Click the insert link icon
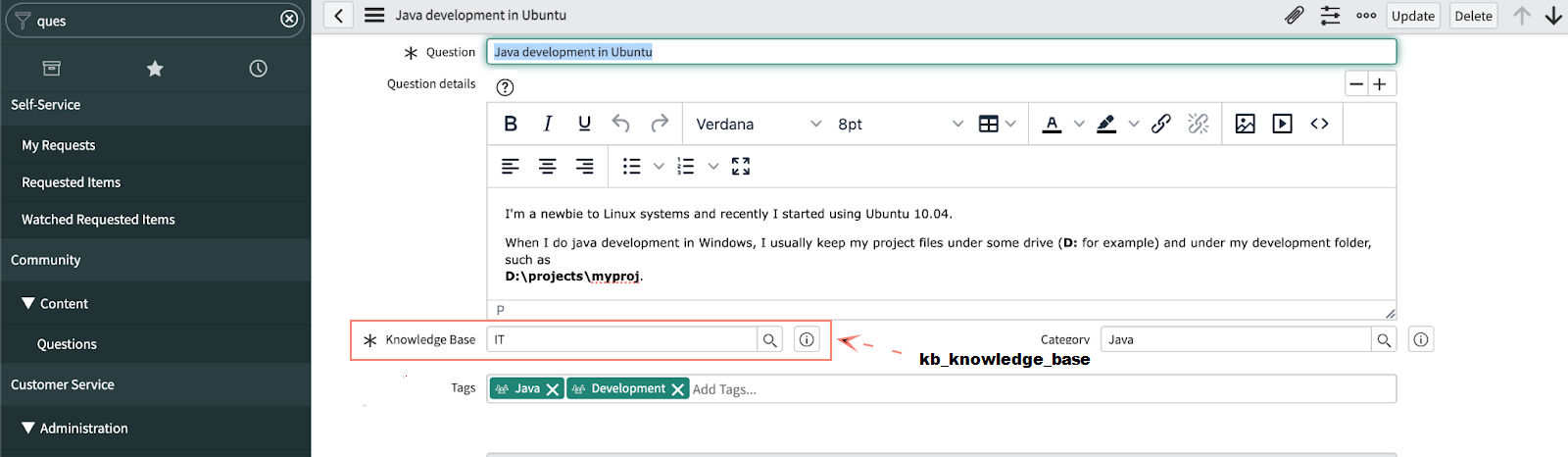Image resolution: width=1568 pixels, height=457 pixels. click(x=1161, y=124)
